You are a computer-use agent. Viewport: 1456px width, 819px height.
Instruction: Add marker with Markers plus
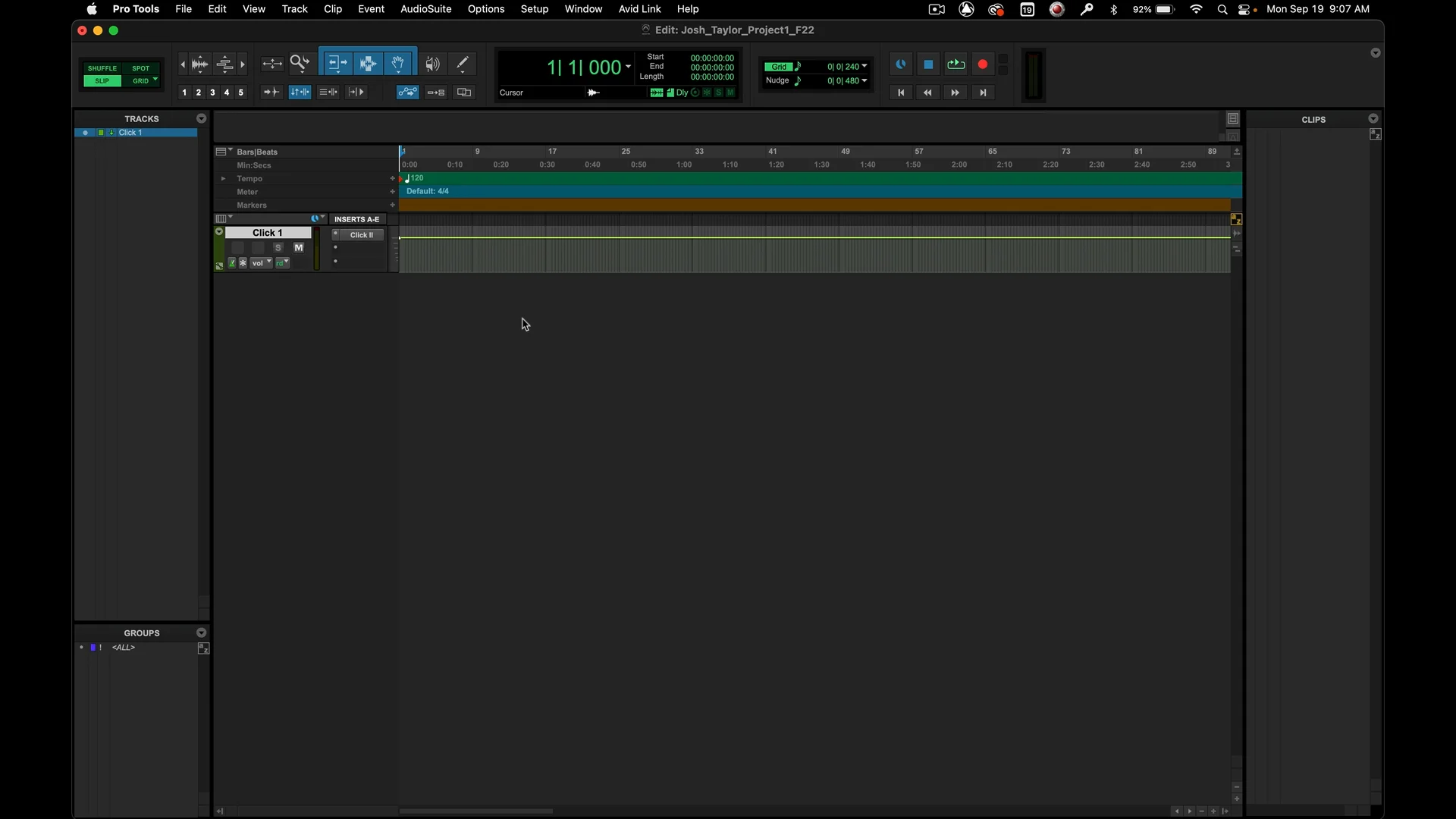click(x=392, y=206)
